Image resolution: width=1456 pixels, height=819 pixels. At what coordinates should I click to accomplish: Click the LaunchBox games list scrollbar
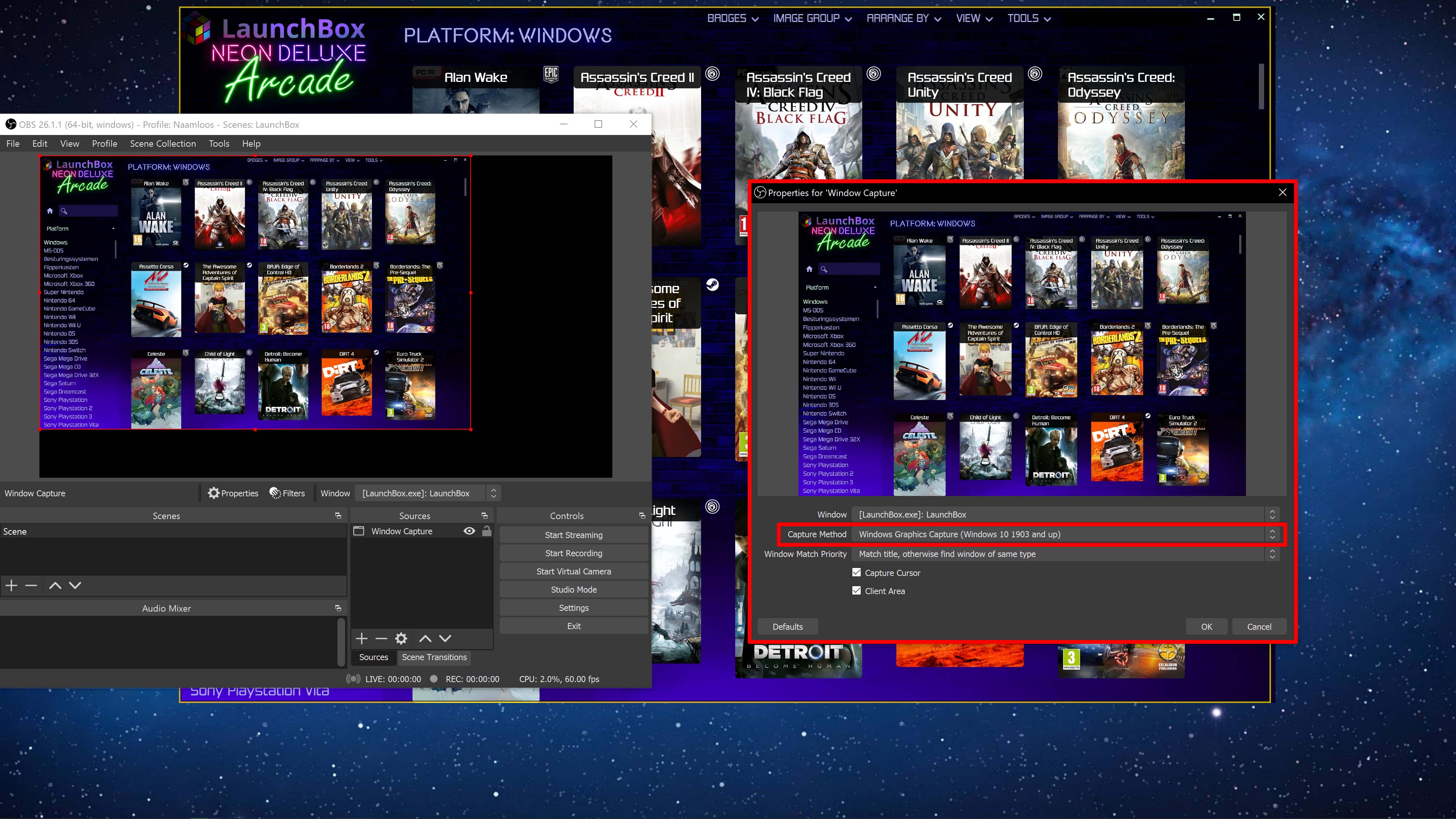[x=1260, y=86]
